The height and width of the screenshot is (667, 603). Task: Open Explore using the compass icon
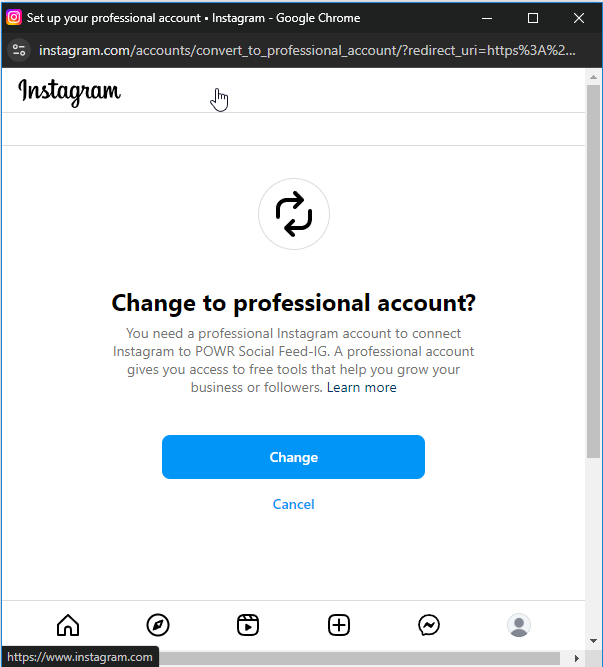point(158,625)
